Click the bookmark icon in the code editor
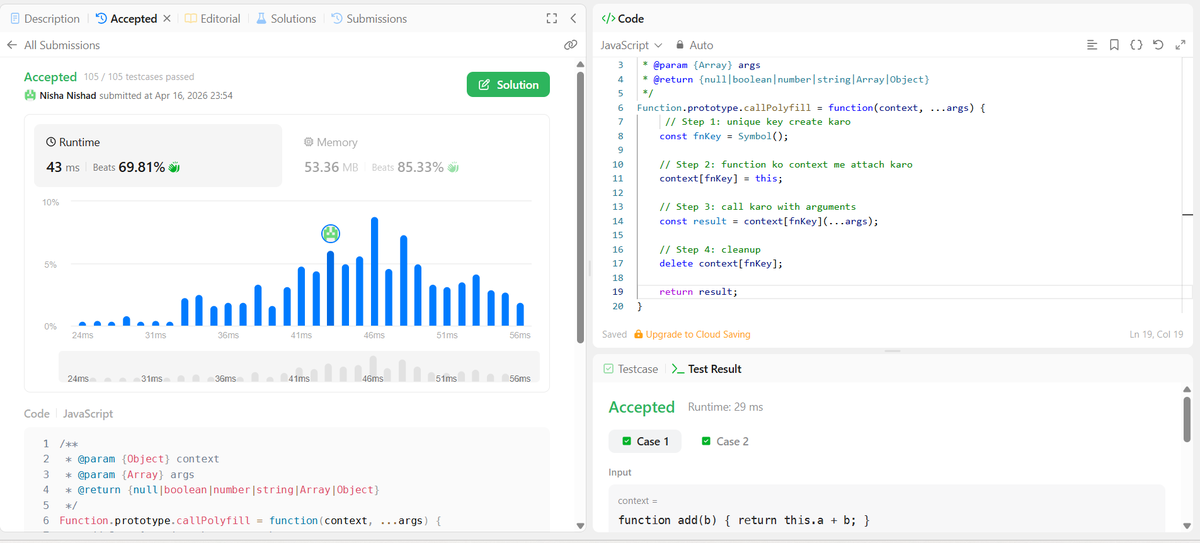 point(1114,45)
